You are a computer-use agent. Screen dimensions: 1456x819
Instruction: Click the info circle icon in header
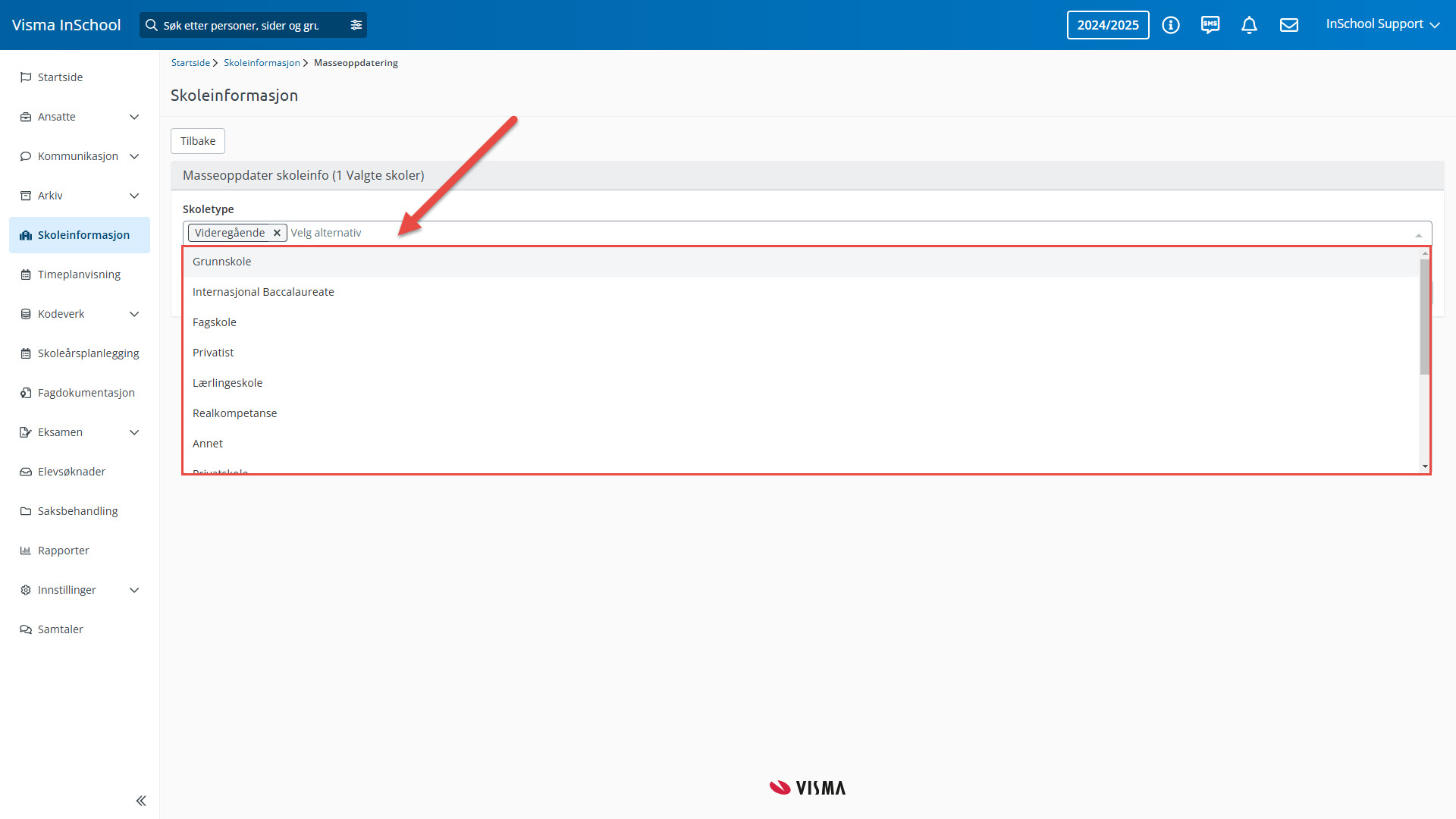coord(1171,25)
